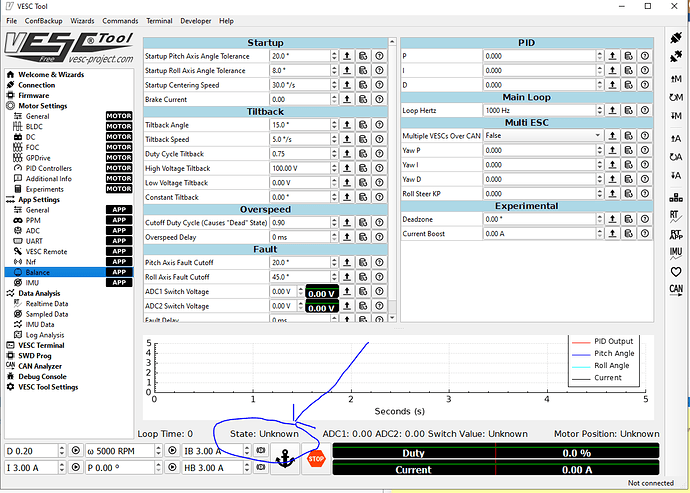The width and height of the screenshot is (690, 493).
Task: Click the anchor brake icon
Action: (x=287, y=460)
